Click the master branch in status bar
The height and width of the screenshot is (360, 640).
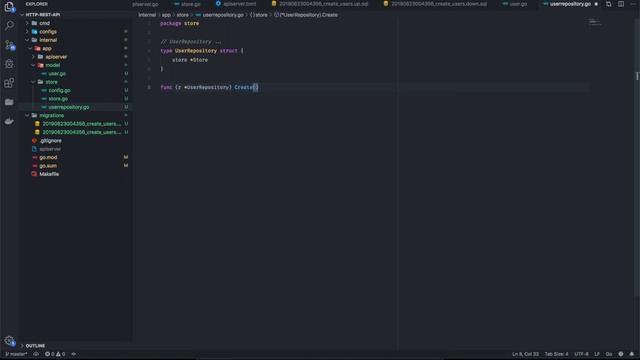point(16,354)
